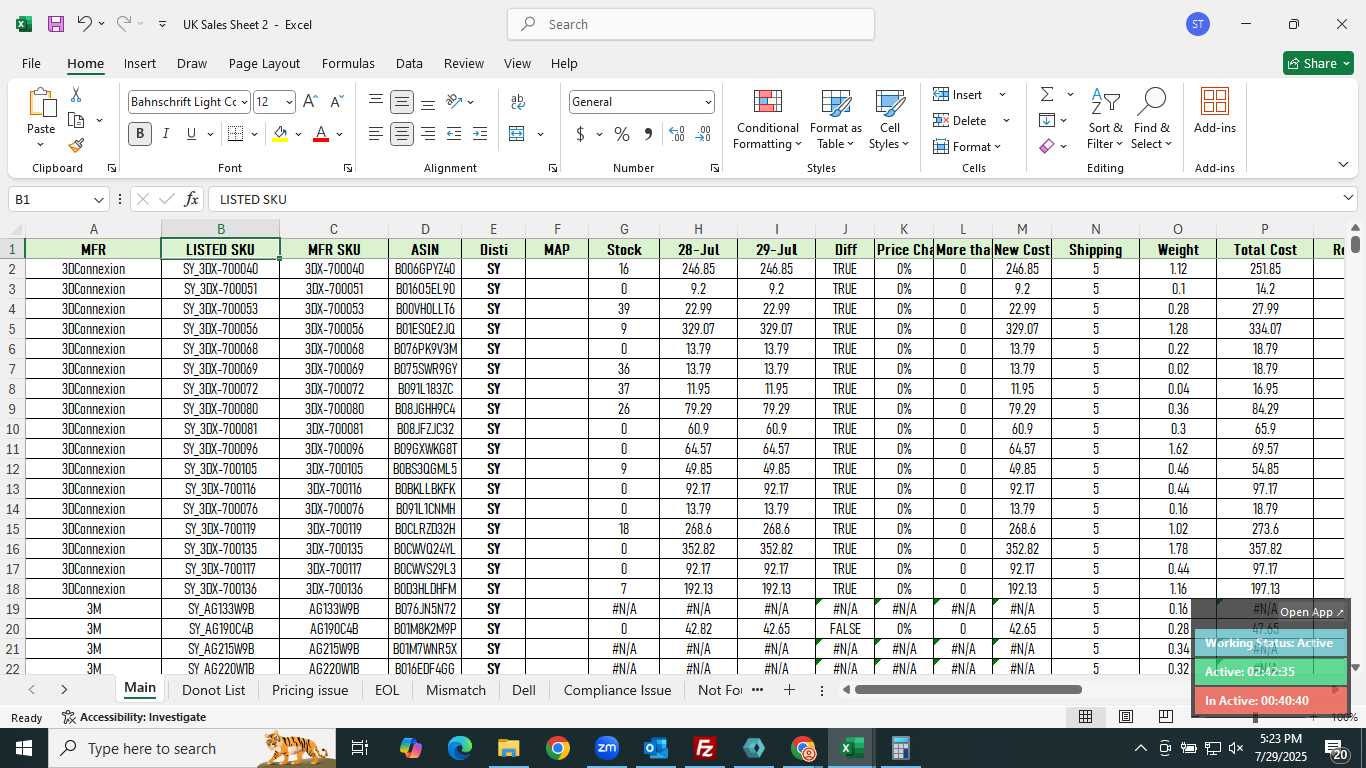The height and width of the screenshot is (768, 1366).
Task: Increase decimal places
Action: tap(677, 134)
